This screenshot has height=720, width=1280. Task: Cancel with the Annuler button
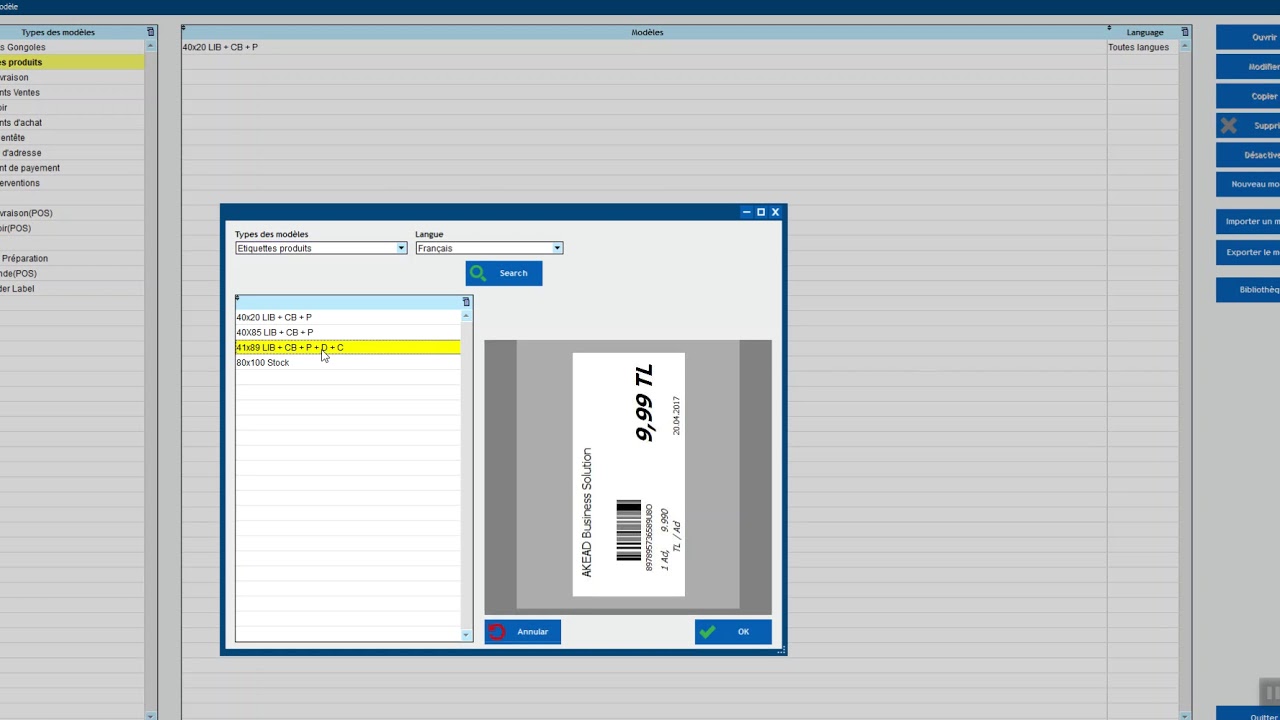tap(523, 632)
